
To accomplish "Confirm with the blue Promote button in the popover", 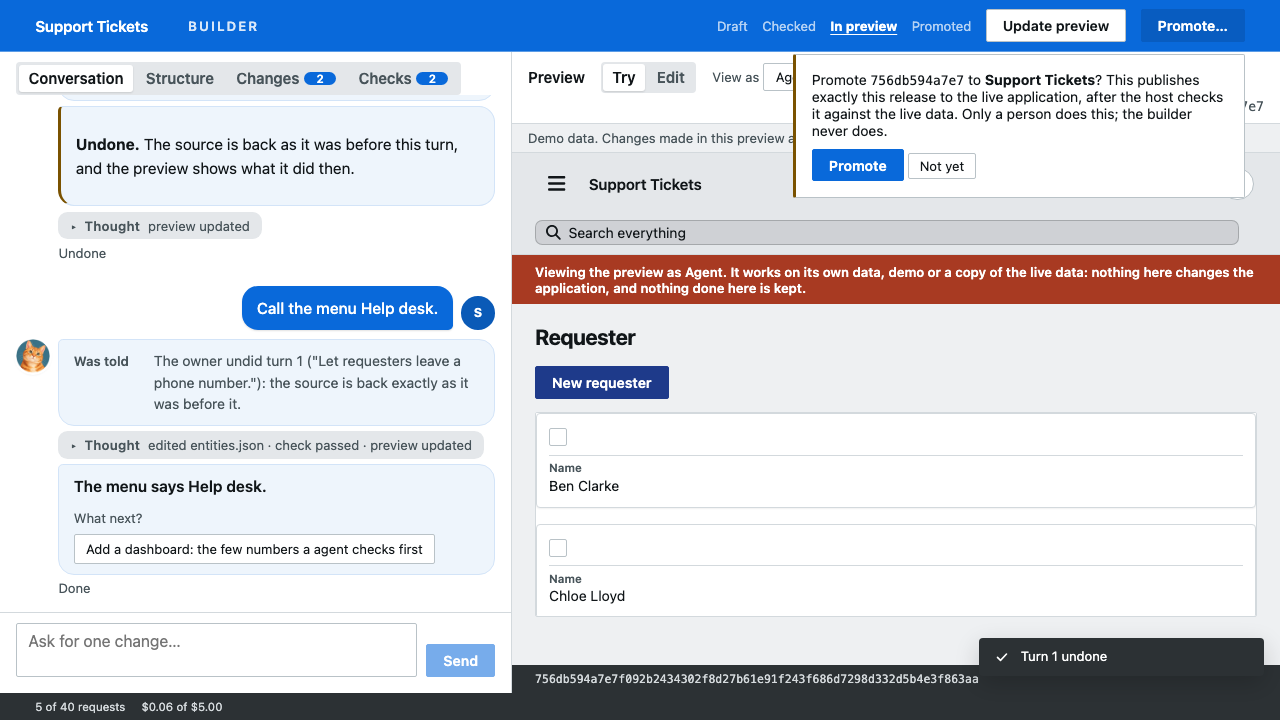I will tap(857, 166).
